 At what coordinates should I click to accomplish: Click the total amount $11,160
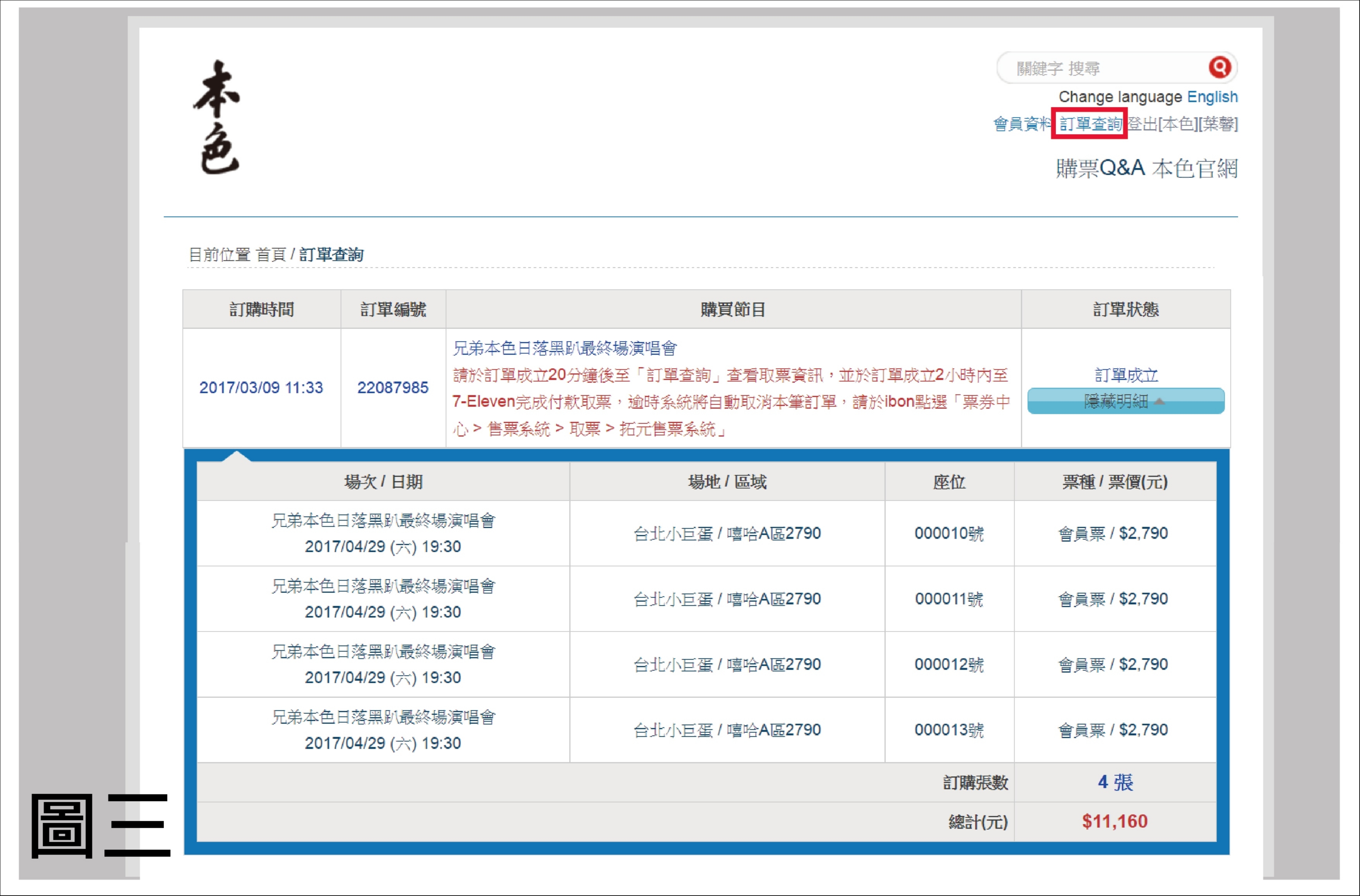pyautogui.click(x=1115, y=821)
